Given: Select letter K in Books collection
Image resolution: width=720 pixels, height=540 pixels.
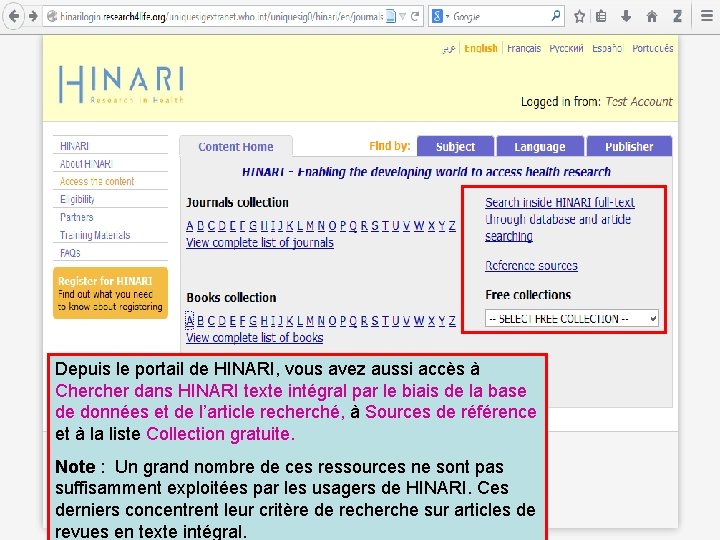Looking at the screenshot, I should pos(290,321).
